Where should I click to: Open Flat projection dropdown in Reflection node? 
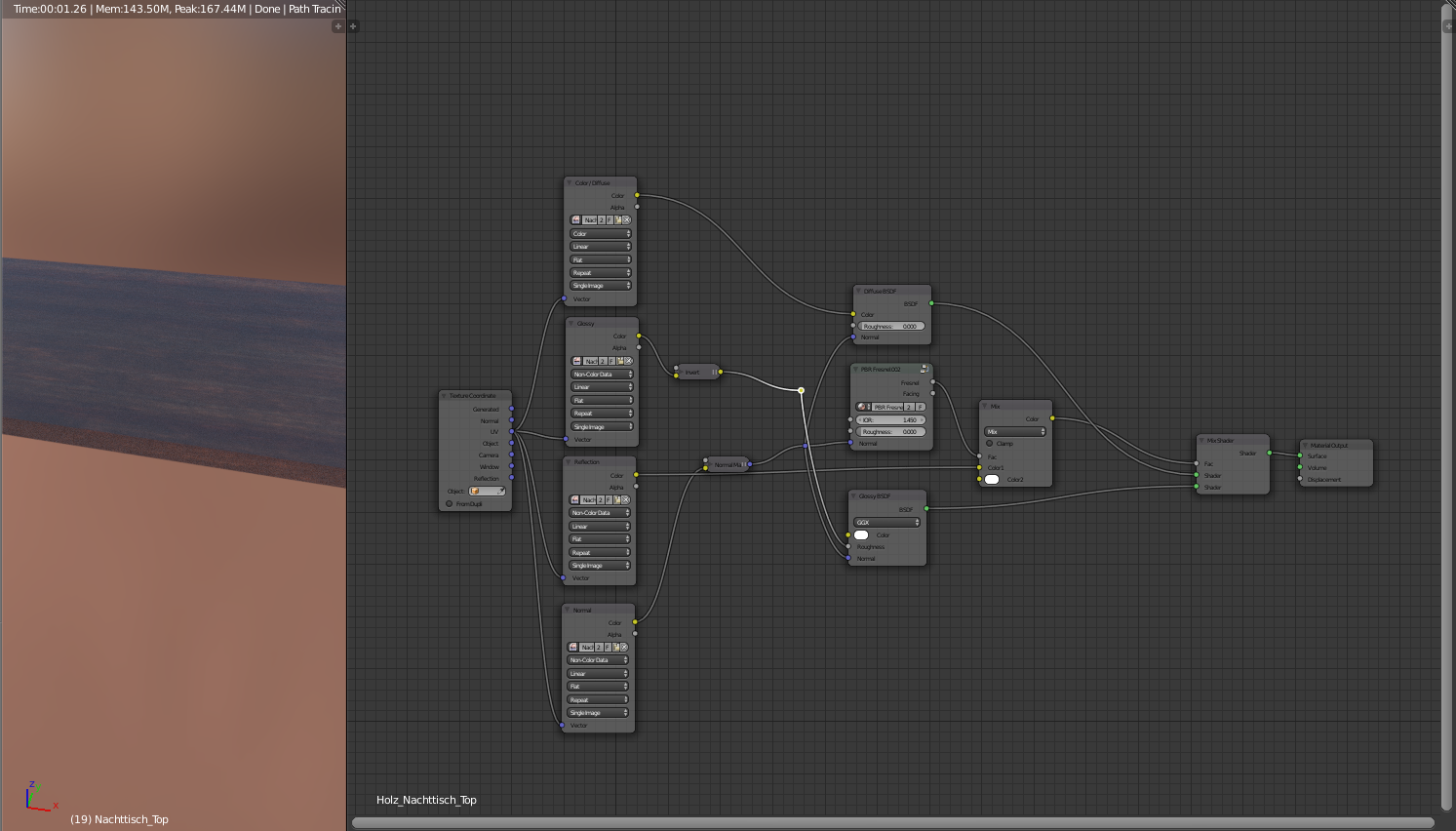click(600, 538)
